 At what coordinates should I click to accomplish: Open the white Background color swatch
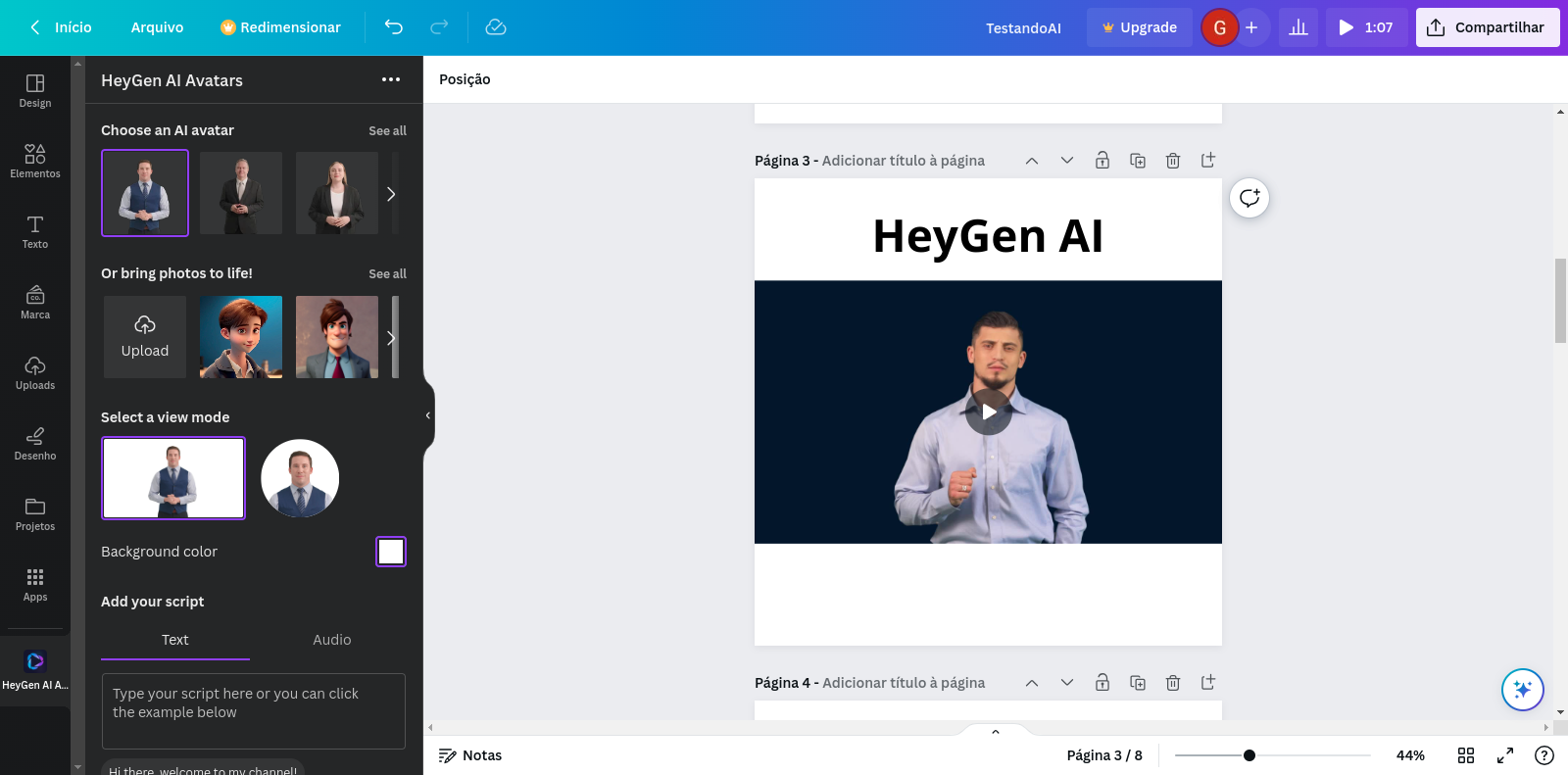(x=391, y=552)
